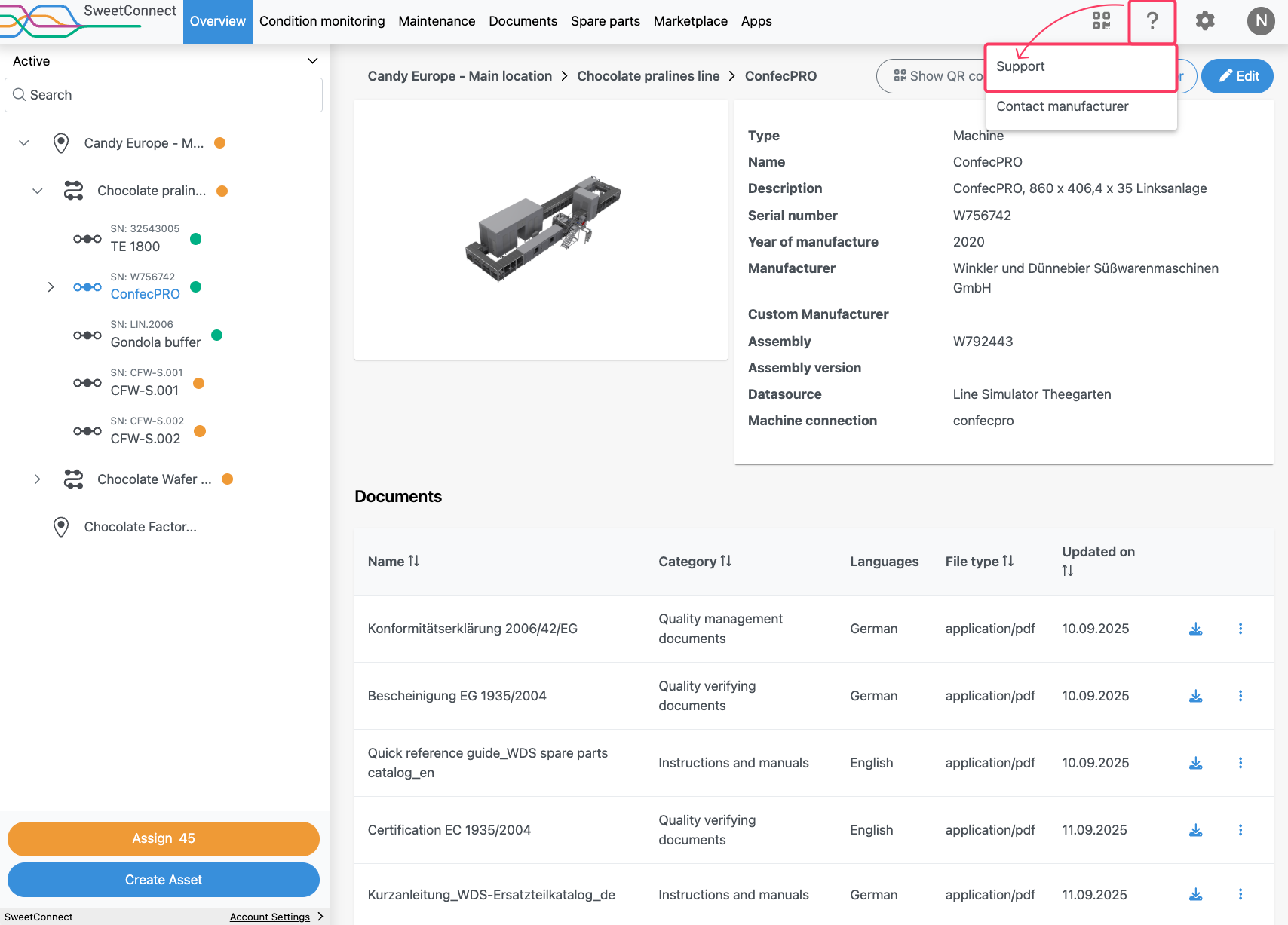Viewport: 1288px width, 925px height.
Task: Open the Condition monitoring tab
Action: tap(322, 21)
